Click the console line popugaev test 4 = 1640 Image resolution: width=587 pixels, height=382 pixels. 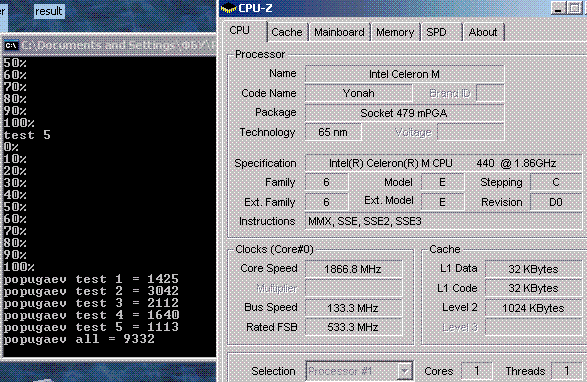[x=91, y=315]
